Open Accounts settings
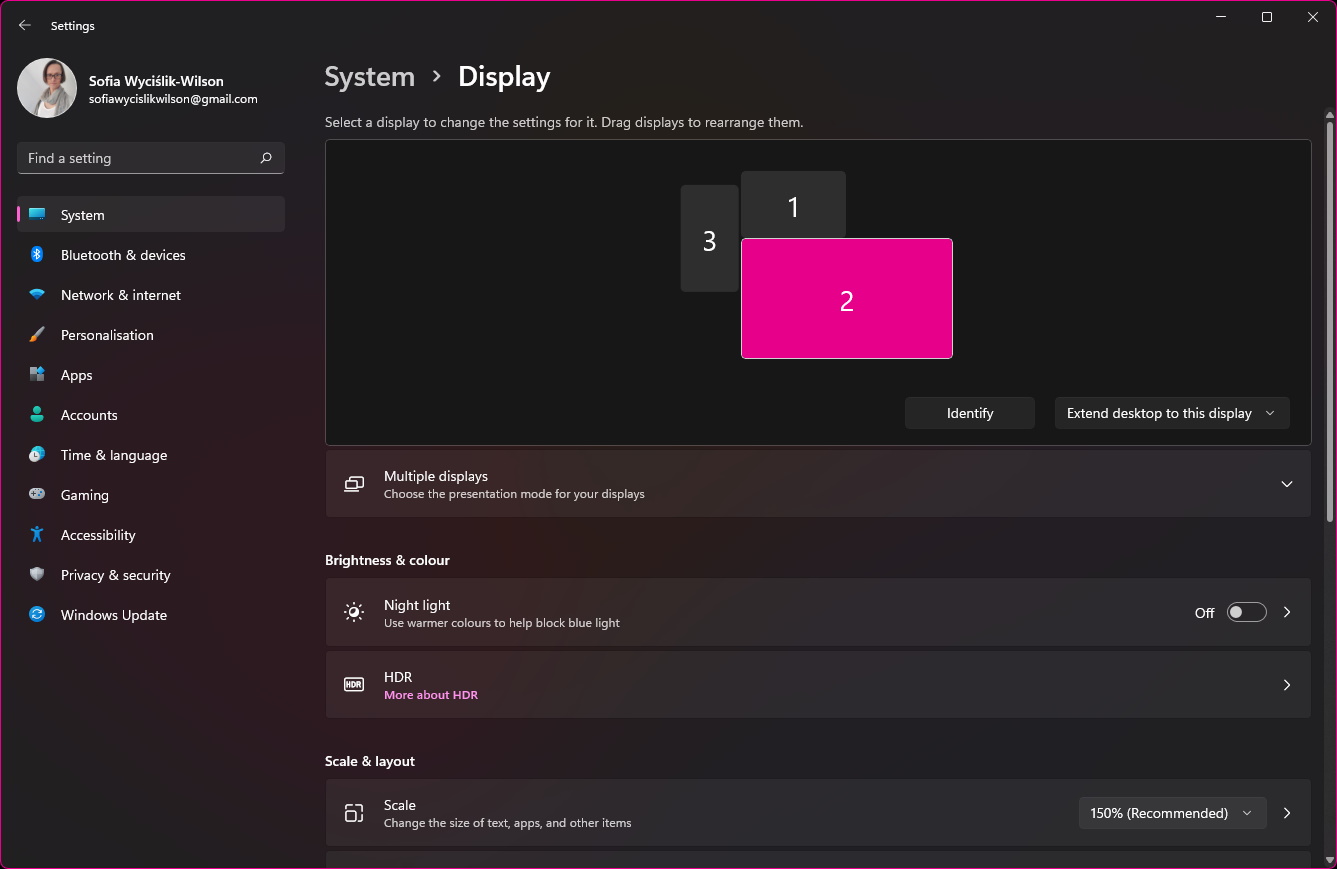Image resolution: width=1337 pixels, height=869 pixels. click(37, 415)
